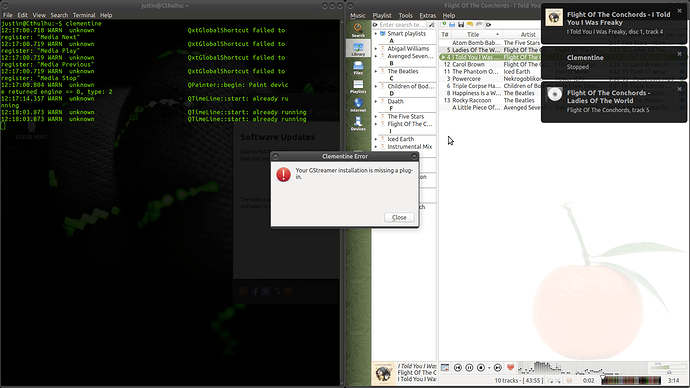Viewport: 690px width, 388px height.
Task: Expand Smart playlists in library tree
Action: pyautogui.click(x=376, y=34)
